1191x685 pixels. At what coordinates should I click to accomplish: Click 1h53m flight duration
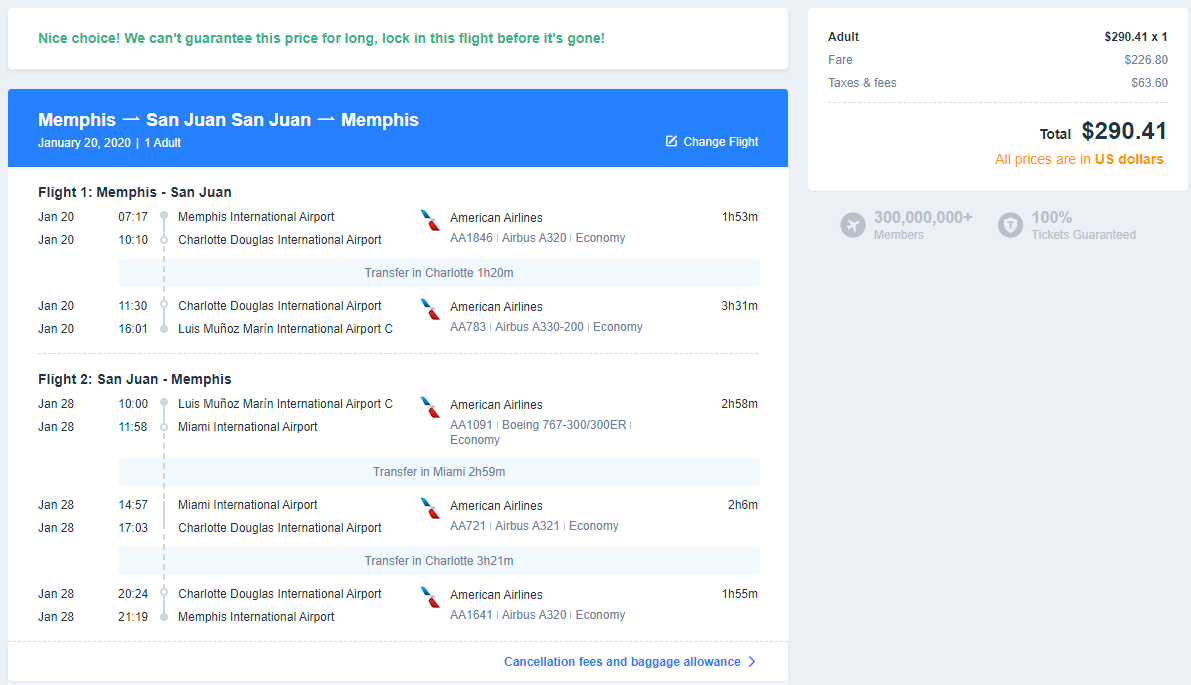tap(740, 216)
